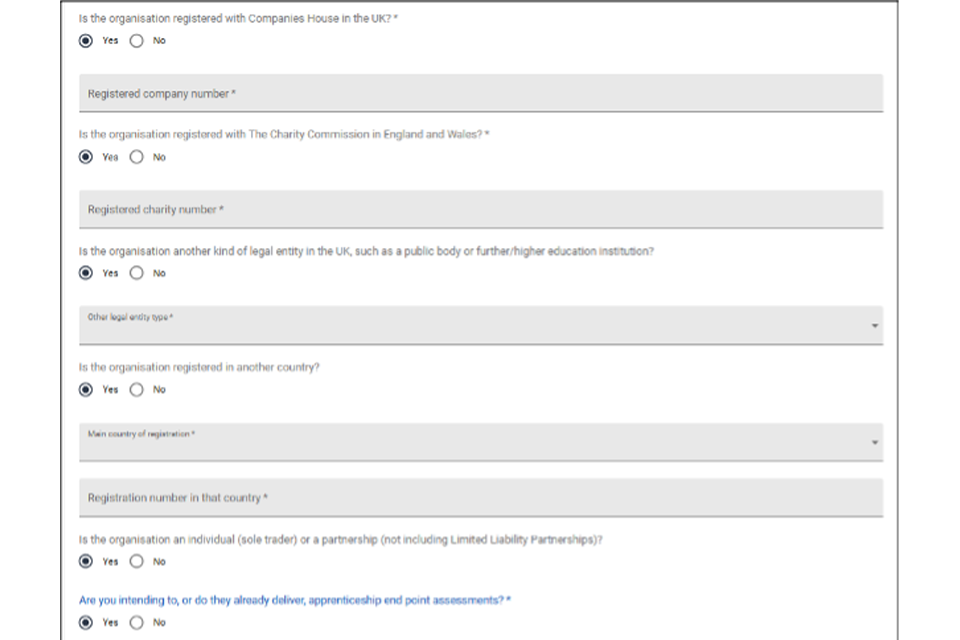Open the Other legal entity type dropdown
Image resolution: width=960 pixels, height=640 pixels.
pos(470,325)
